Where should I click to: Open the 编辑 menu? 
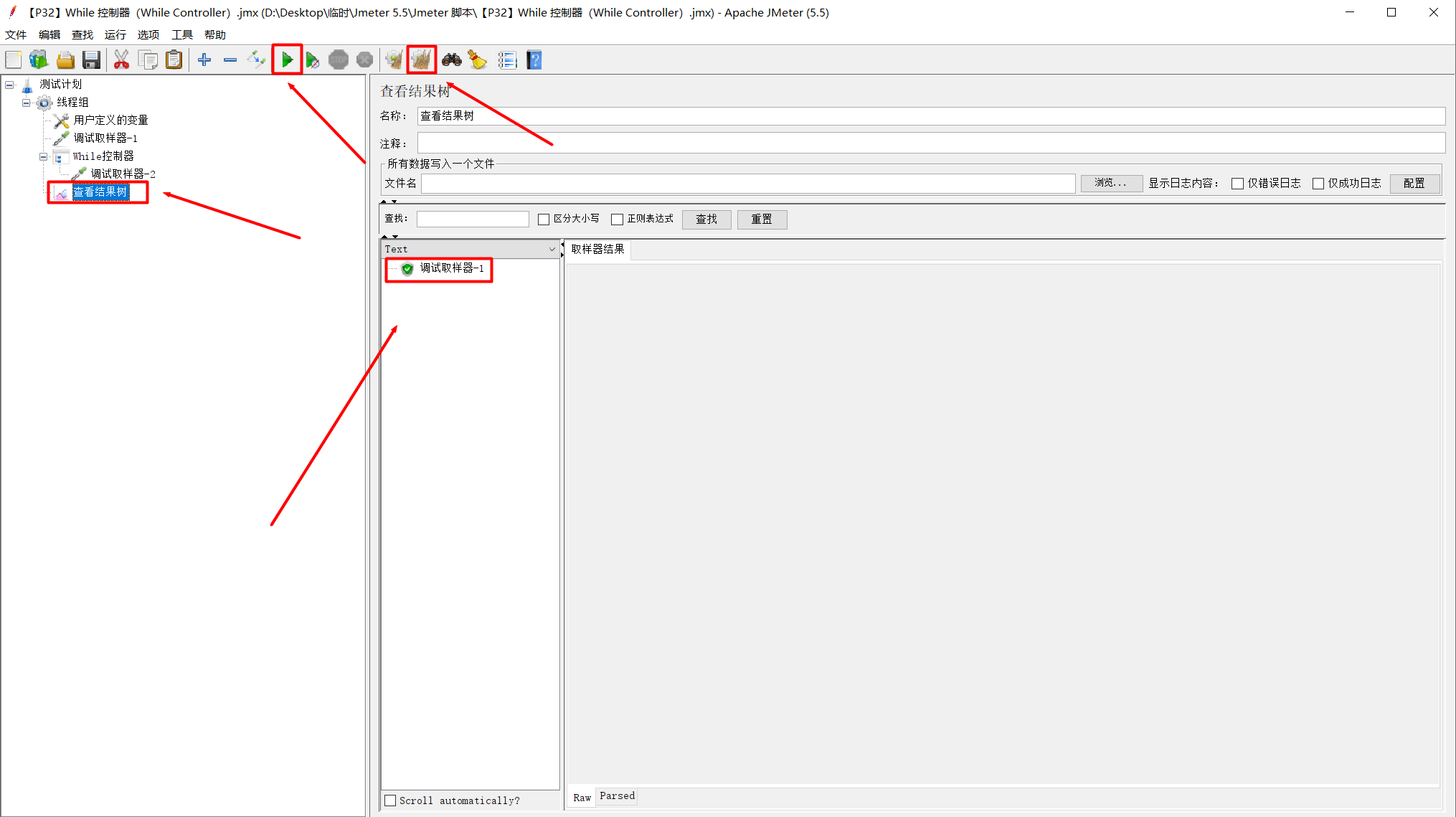[49, 34]
